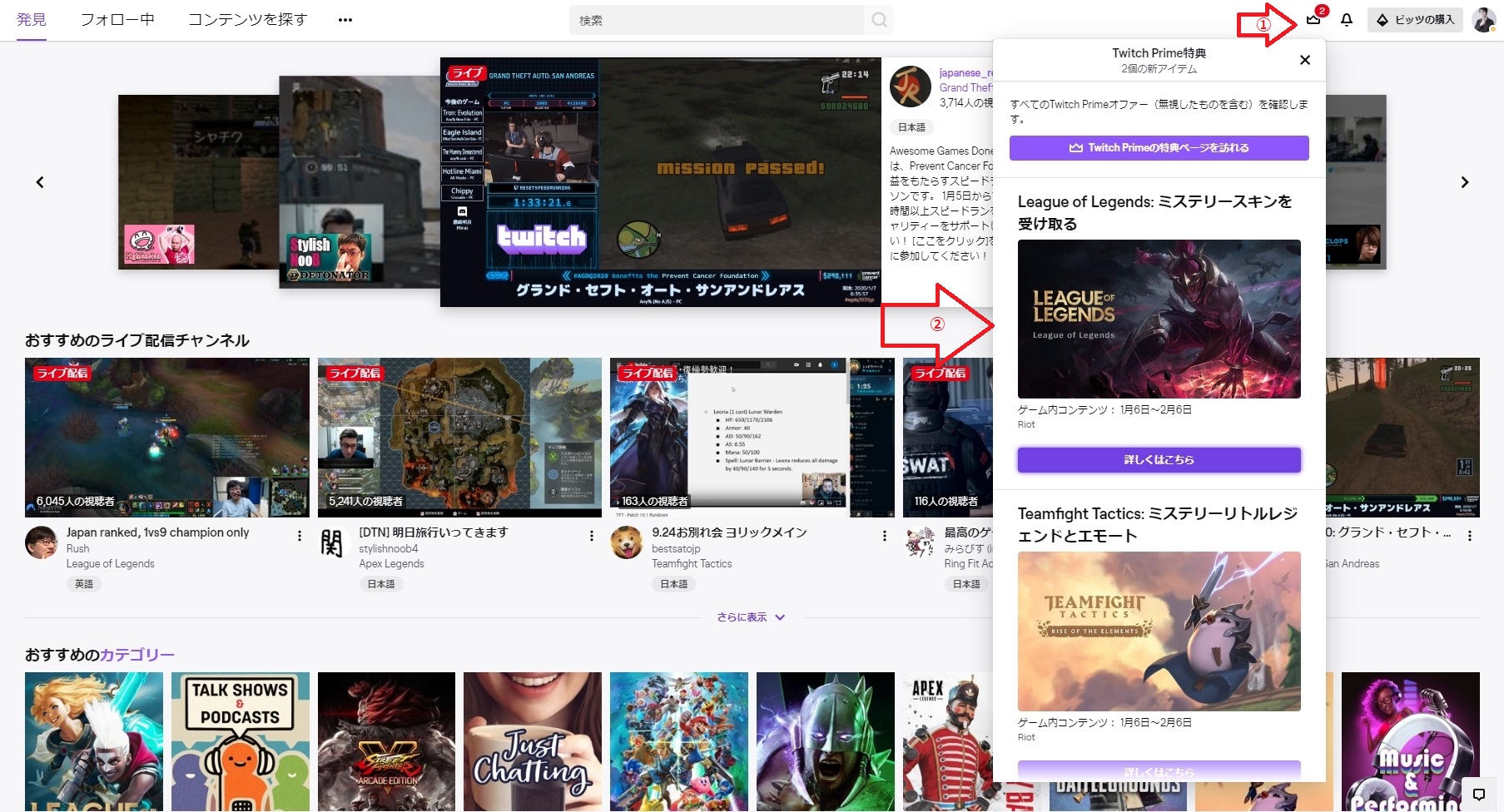Open the three-dots more menu in top nav

click(345, 20)
